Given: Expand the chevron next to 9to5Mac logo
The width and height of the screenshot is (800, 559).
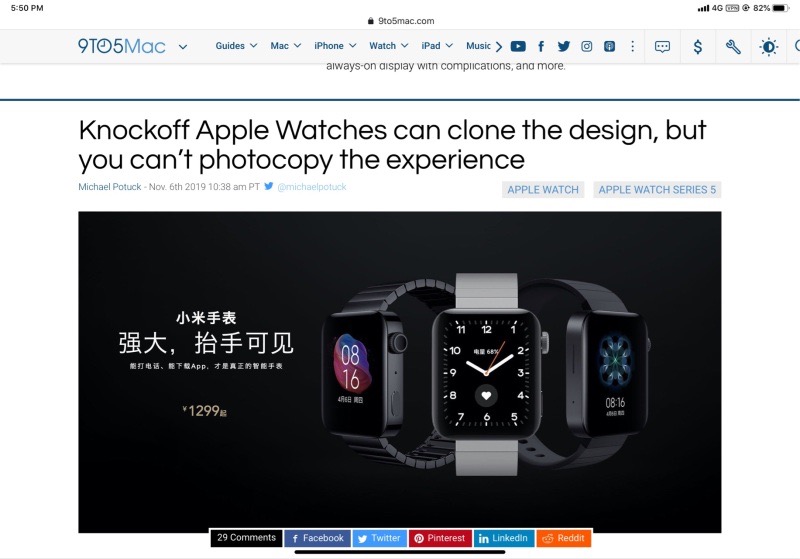Looking at the screenshot, I should click(x=183, y=47).
